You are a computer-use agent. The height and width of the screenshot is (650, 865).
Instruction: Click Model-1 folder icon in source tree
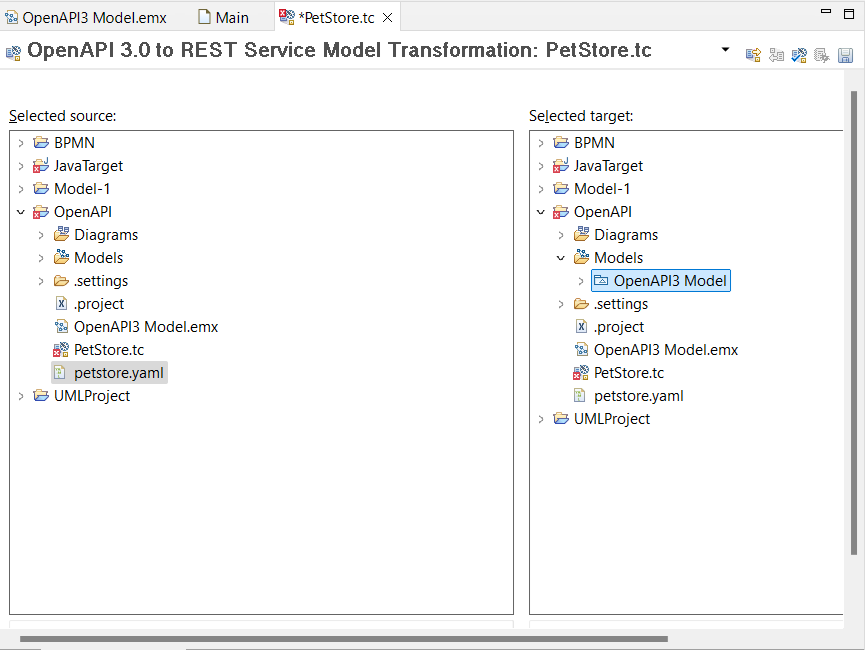tap(41, 189)
